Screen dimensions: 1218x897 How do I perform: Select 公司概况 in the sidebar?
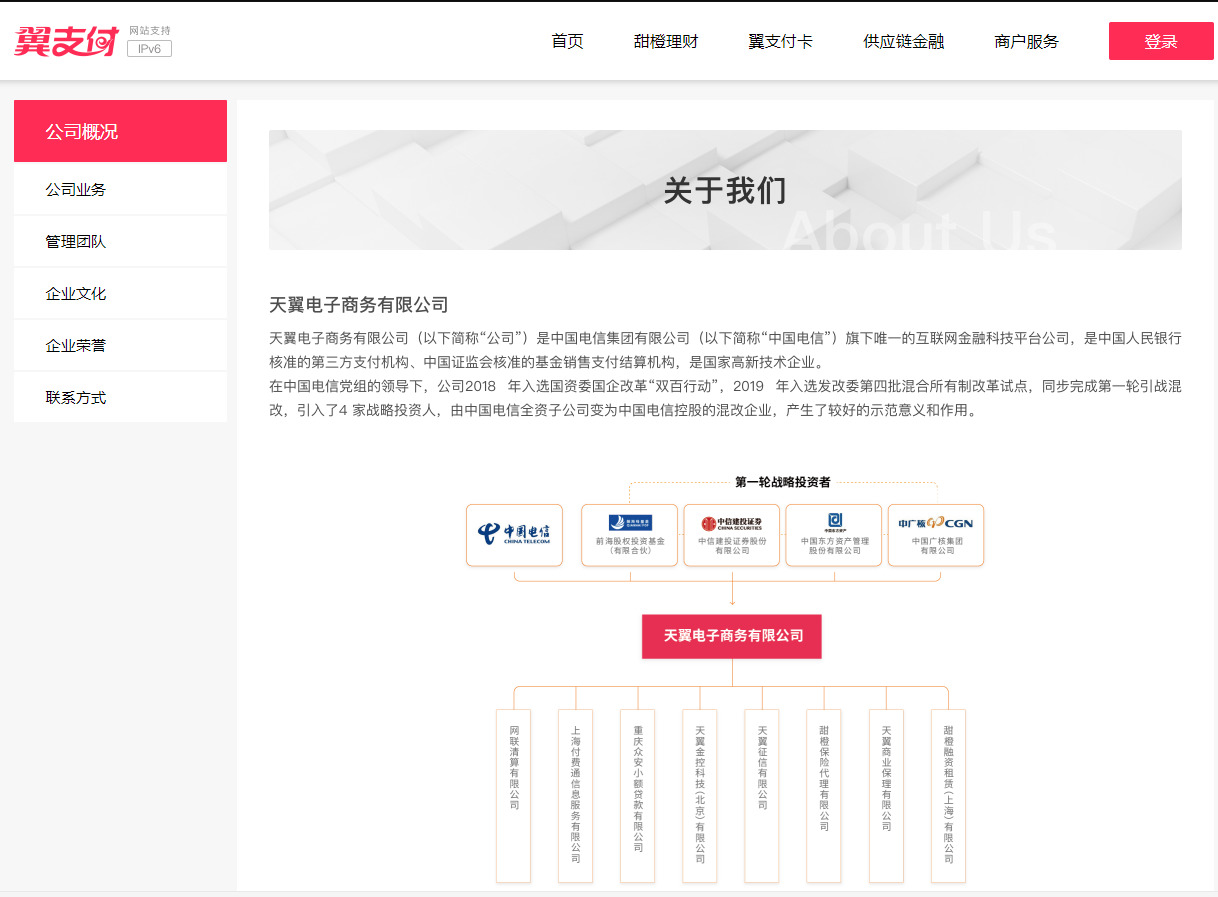tap(120, 131)
